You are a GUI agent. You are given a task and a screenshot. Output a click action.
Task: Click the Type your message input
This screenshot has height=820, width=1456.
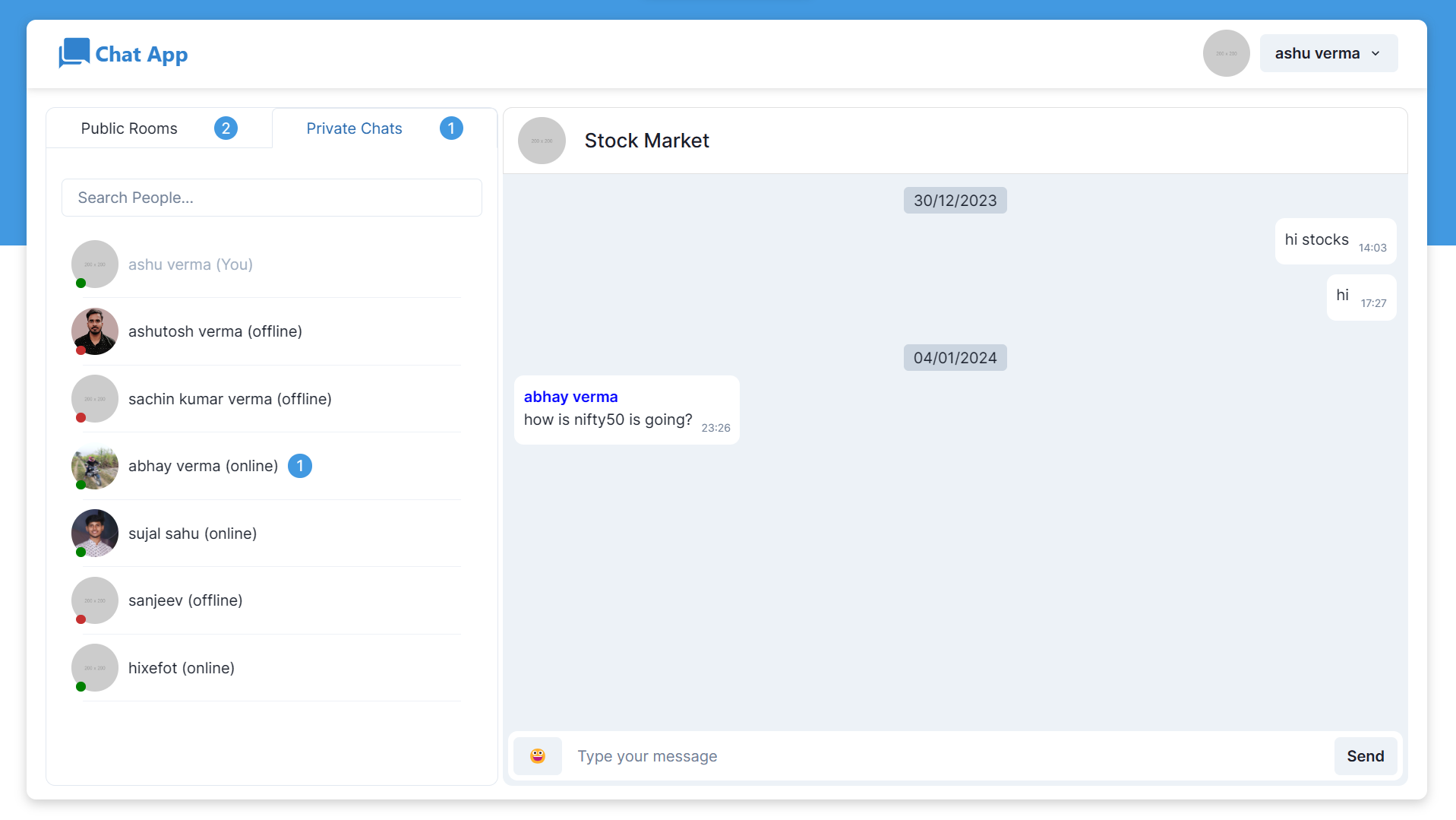(x=949, y=756)
